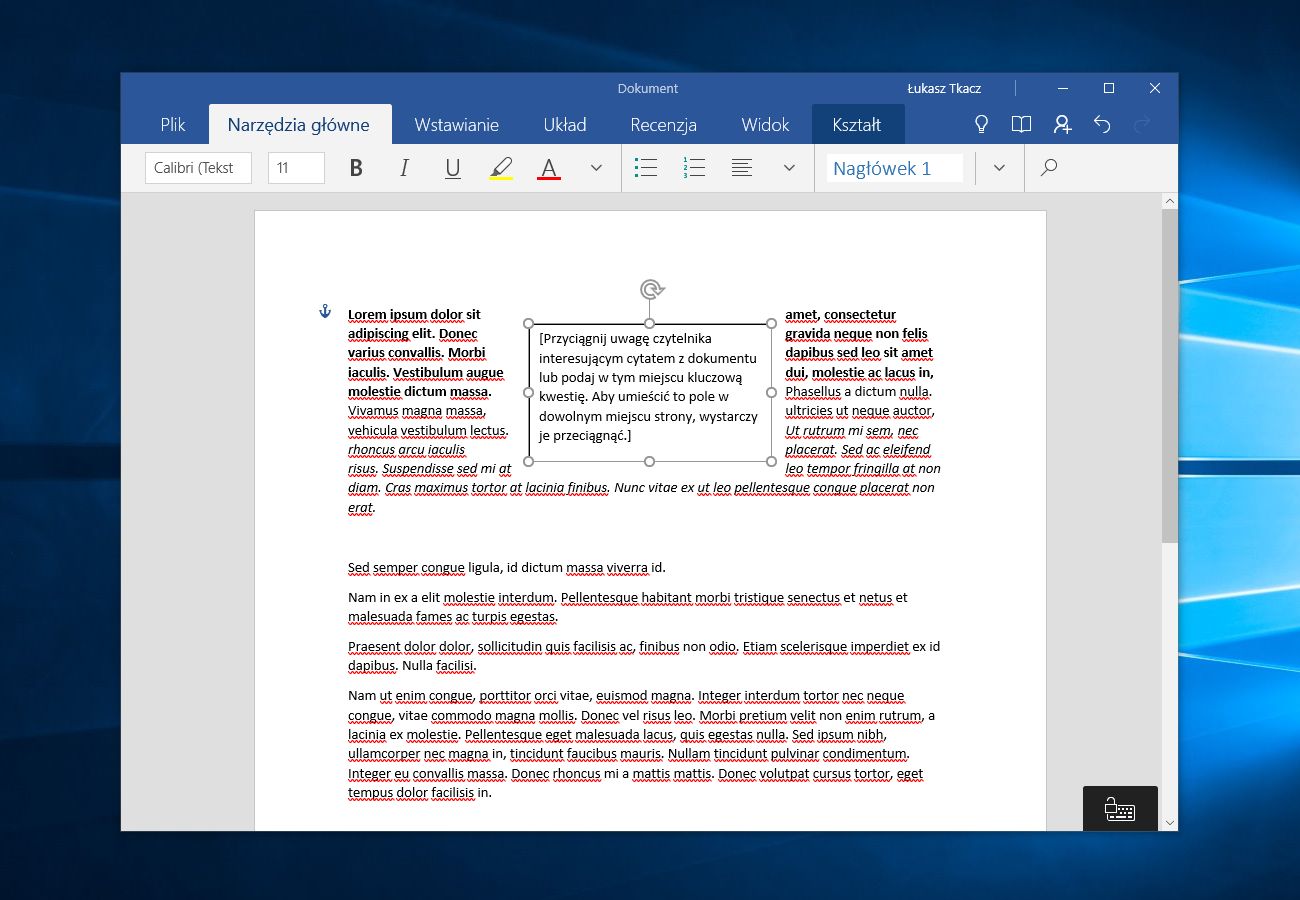
Task: Click bottom-middle text box resize handle
Action: (x=650, y=461)
